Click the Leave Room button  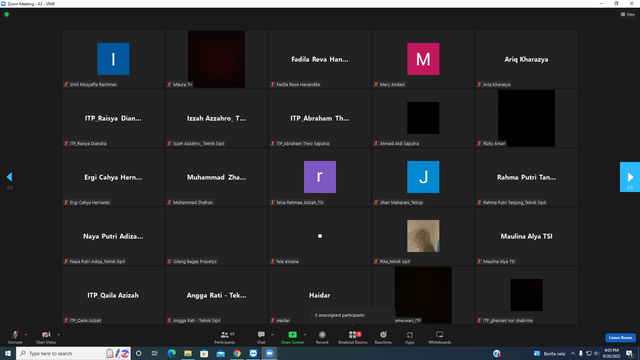[620, 338]
